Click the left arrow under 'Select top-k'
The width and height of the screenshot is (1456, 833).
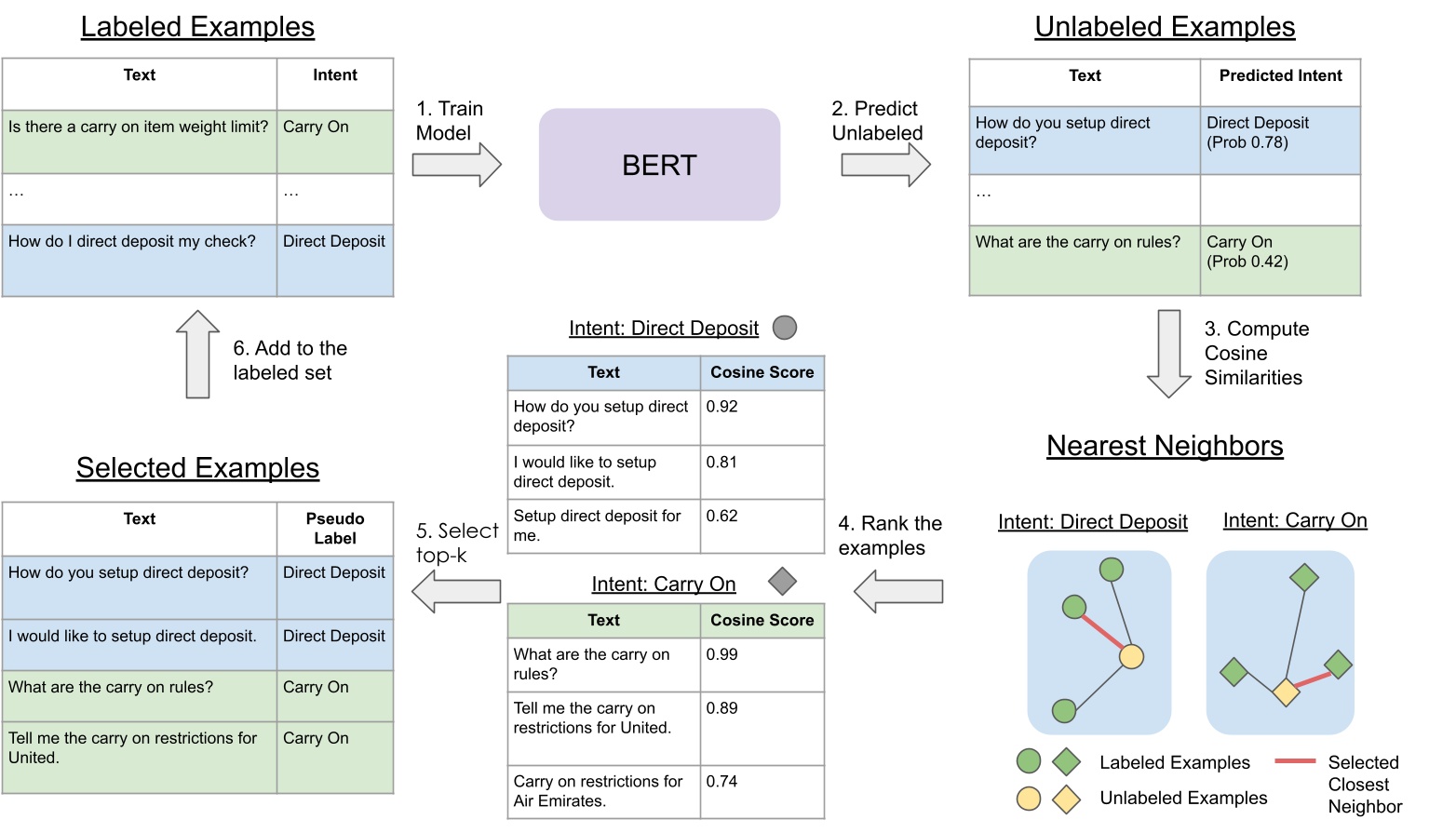pos(456,591)
